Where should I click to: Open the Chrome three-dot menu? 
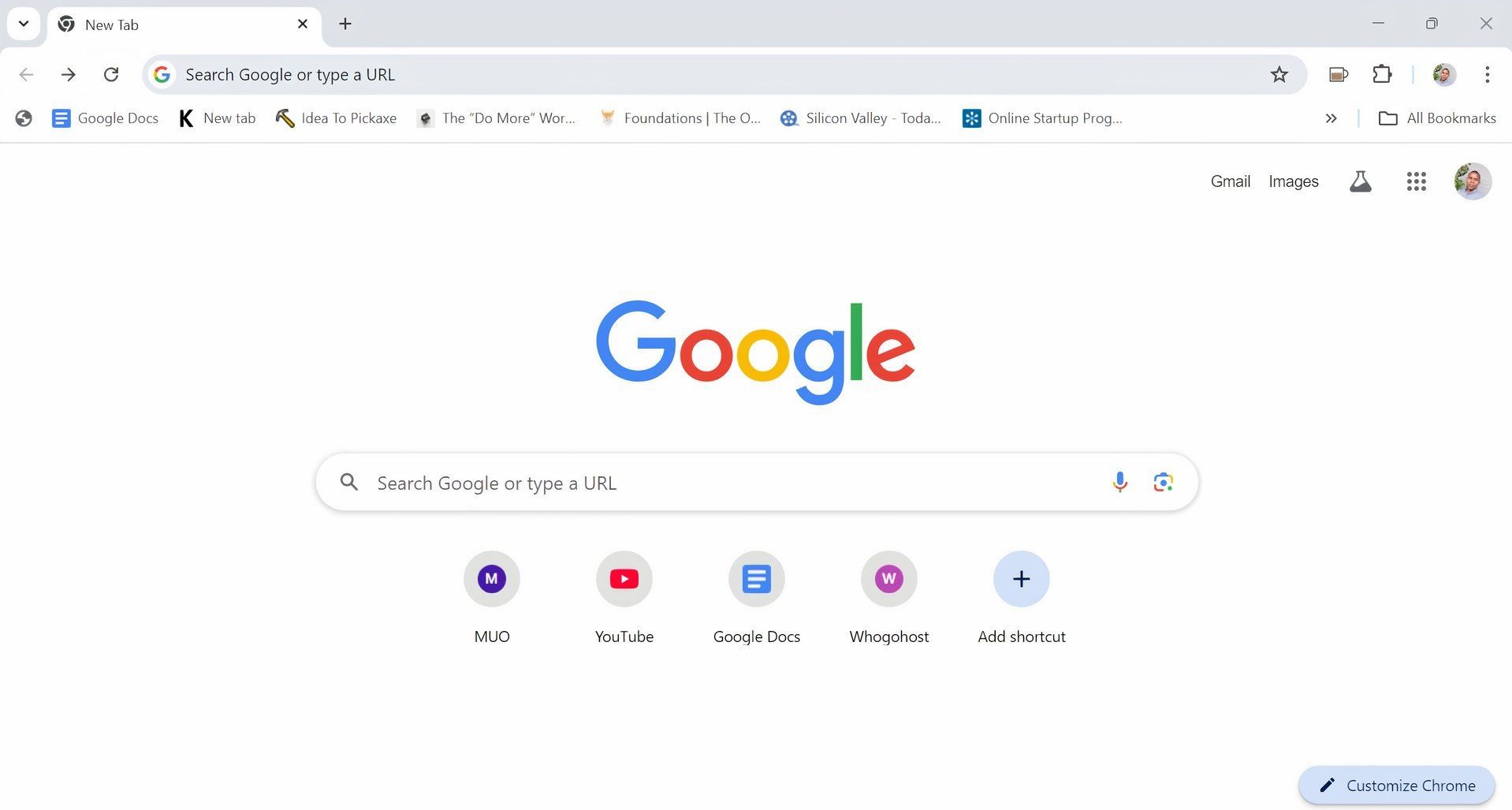pos(1487,75)
